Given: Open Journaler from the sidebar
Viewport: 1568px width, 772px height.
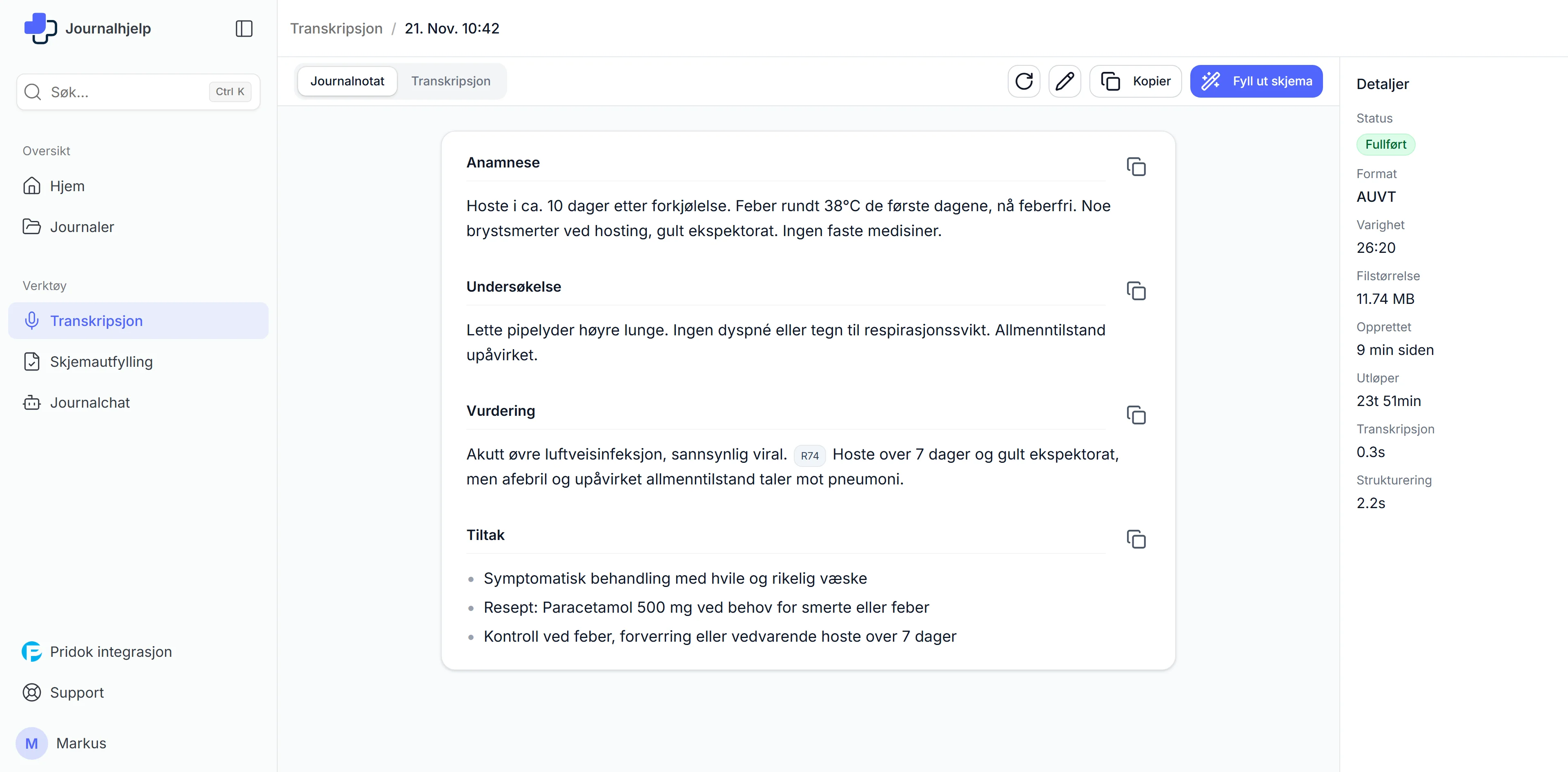Looking at the screenshot, I should pyautogui.click(x=82, y=227).
